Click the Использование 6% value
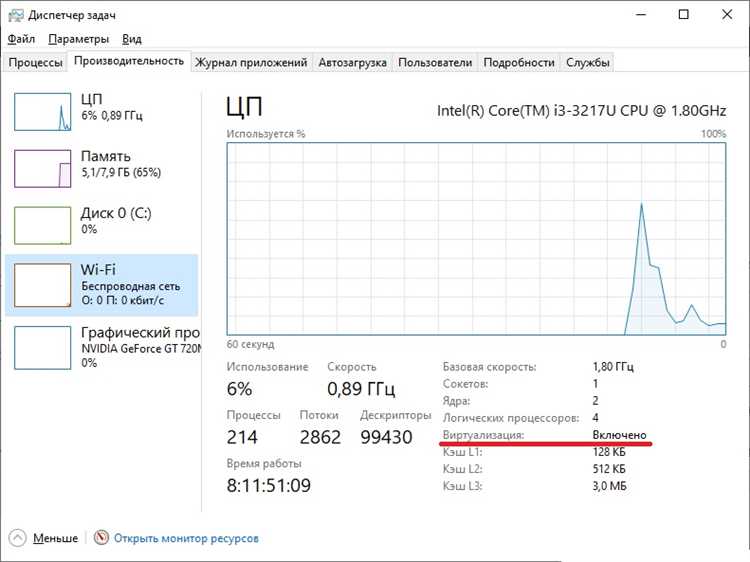The width and height of the screenshot is (750, 562). [239, 389]
